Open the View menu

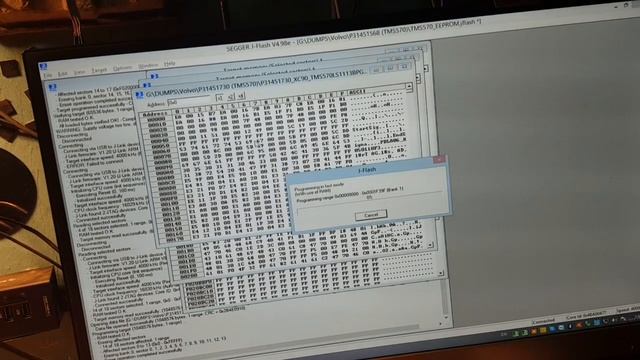click(80, 71)
